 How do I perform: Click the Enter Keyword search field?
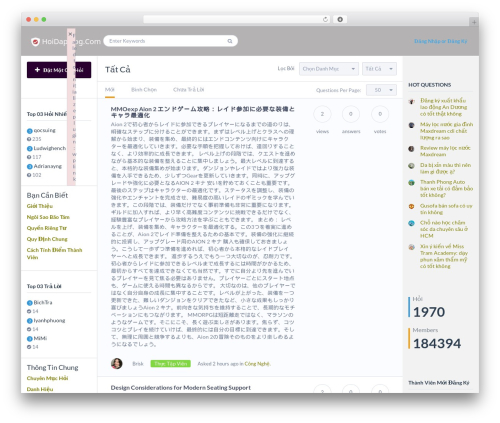point(170,41)
